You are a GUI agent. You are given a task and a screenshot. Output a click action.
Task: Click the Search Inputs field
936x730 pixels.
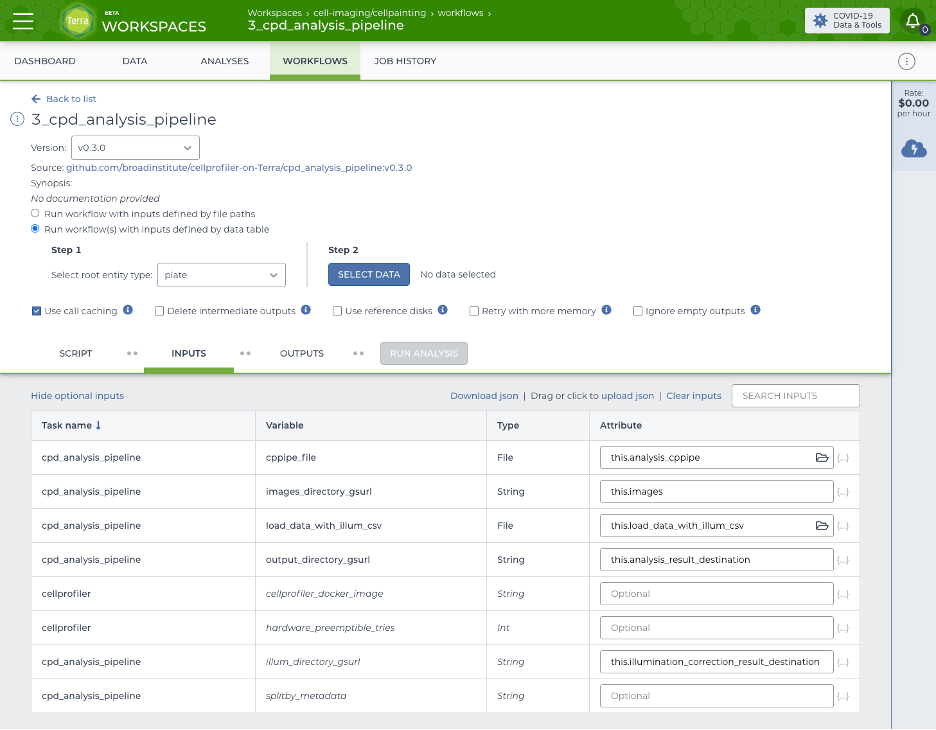[795, 396]
